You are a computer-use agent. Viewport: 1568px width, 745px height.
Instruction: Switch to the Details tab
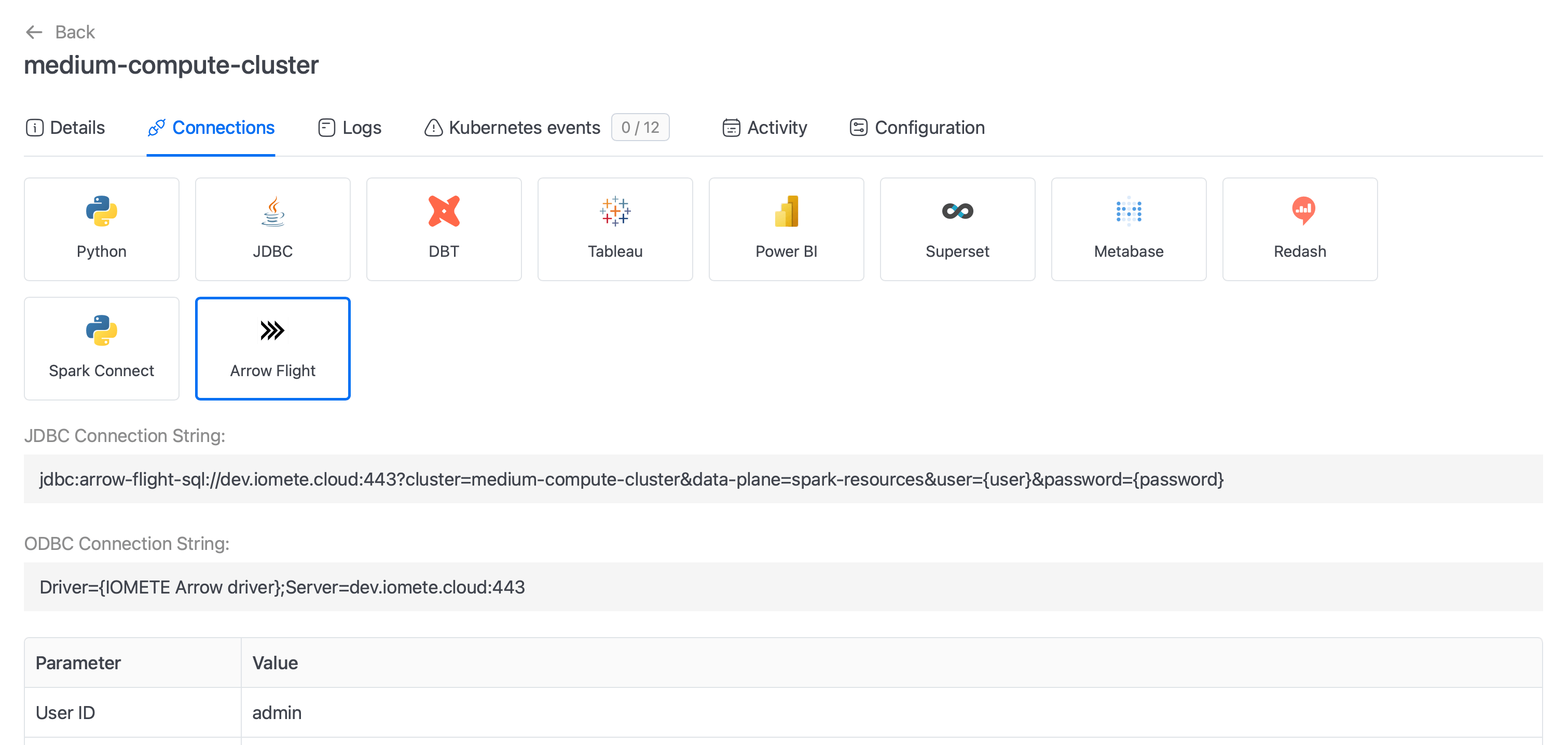click(65, 127)
